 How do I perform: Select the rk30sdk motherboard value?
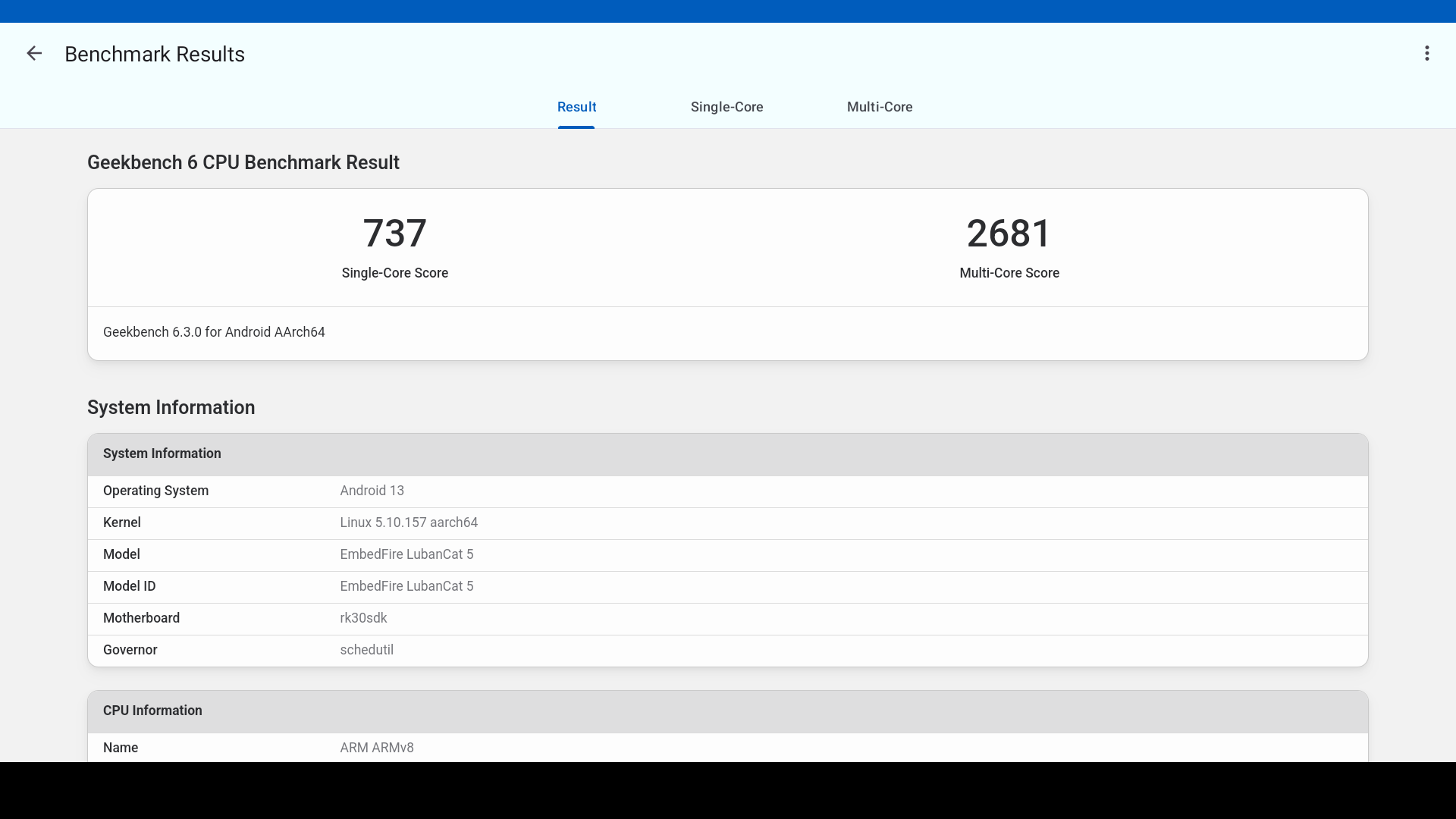363,618
